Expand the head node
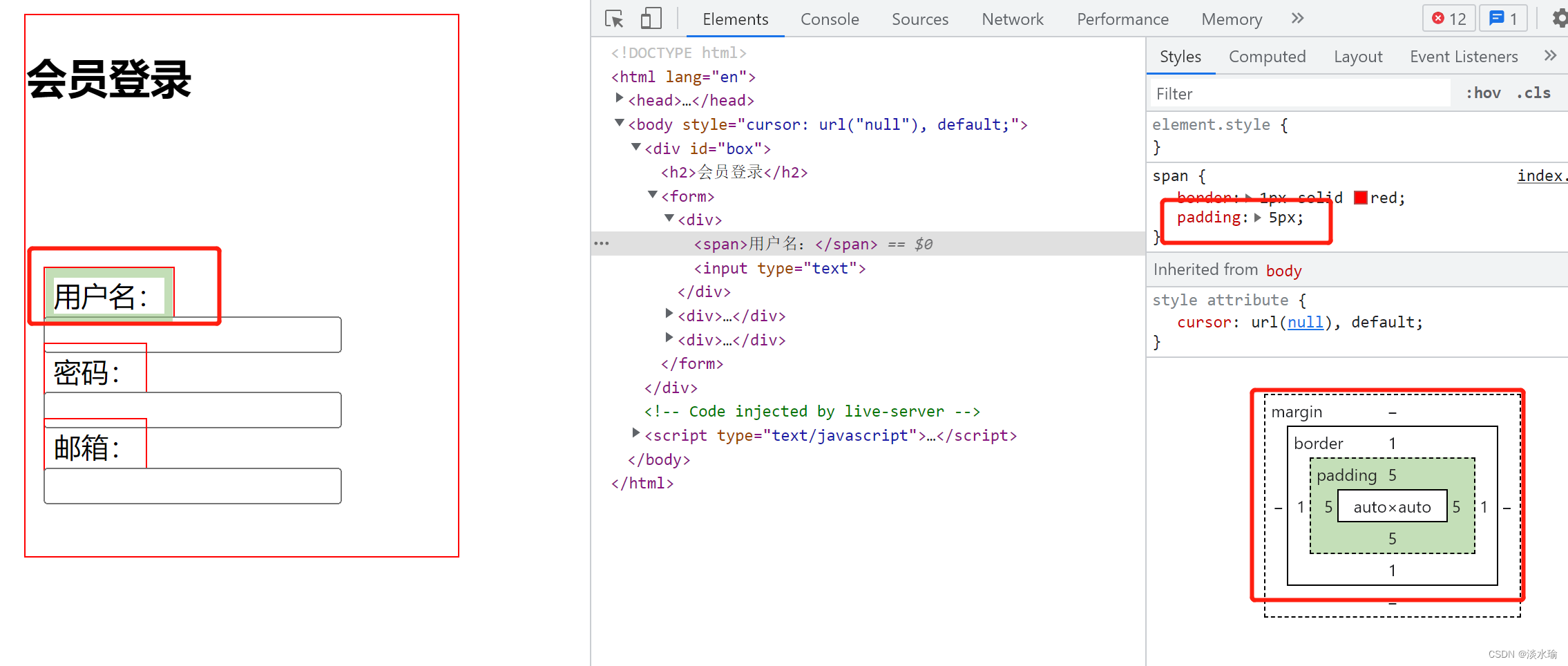1568x666 pixels. tap(620, 99)
